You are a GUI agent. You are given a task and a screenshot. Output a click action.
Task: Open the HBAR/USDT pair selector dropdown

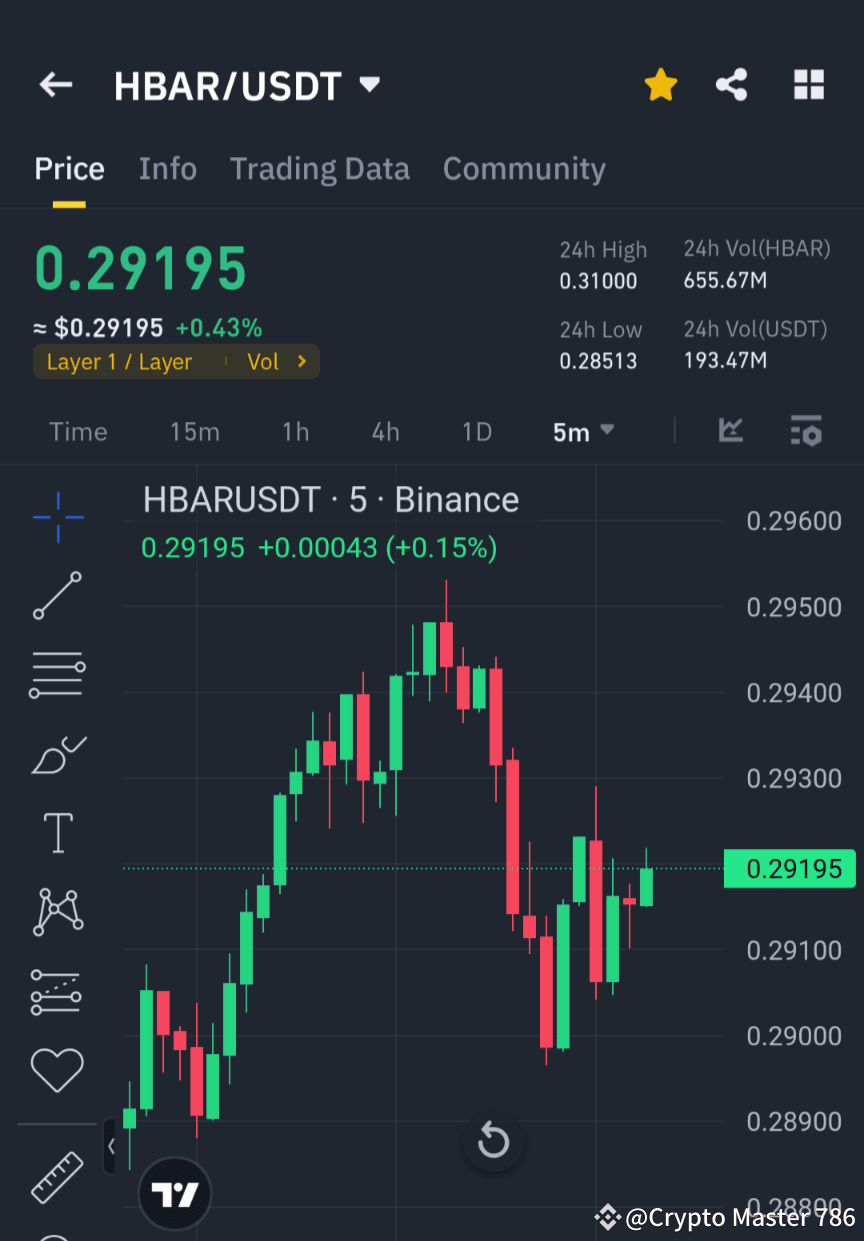[248, 85]
